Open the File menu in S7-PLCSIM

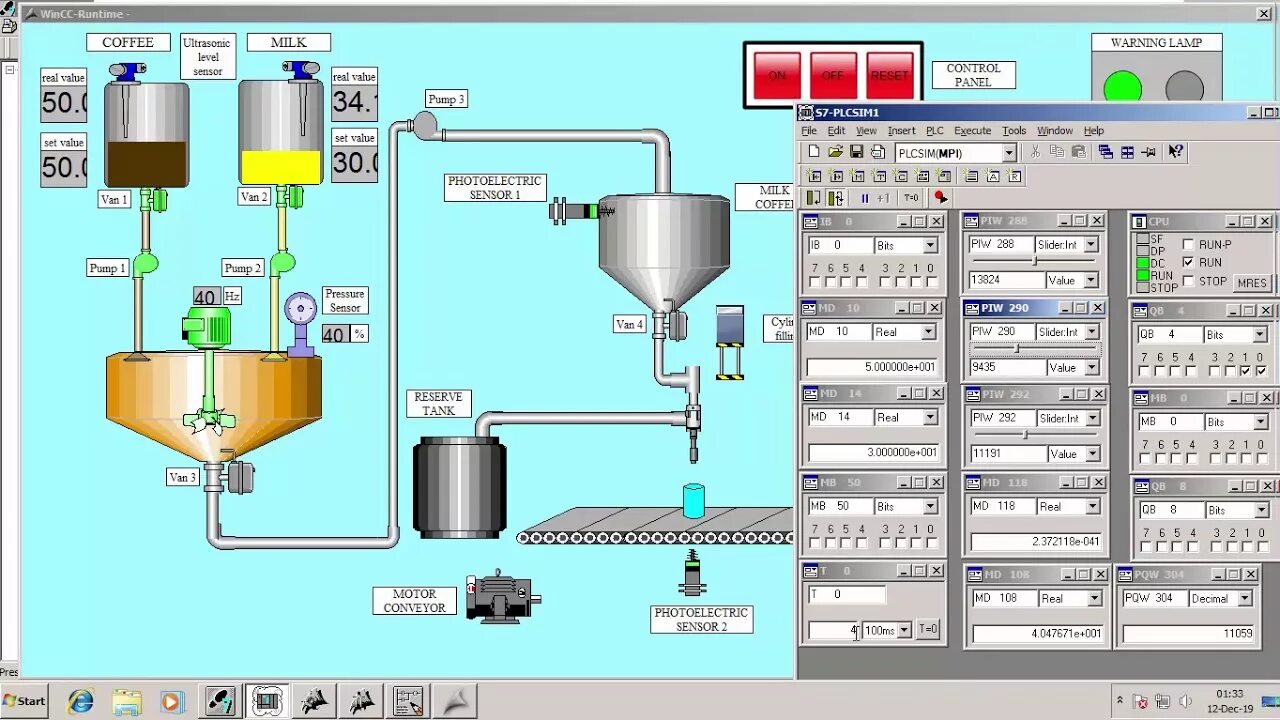point(808,130)
